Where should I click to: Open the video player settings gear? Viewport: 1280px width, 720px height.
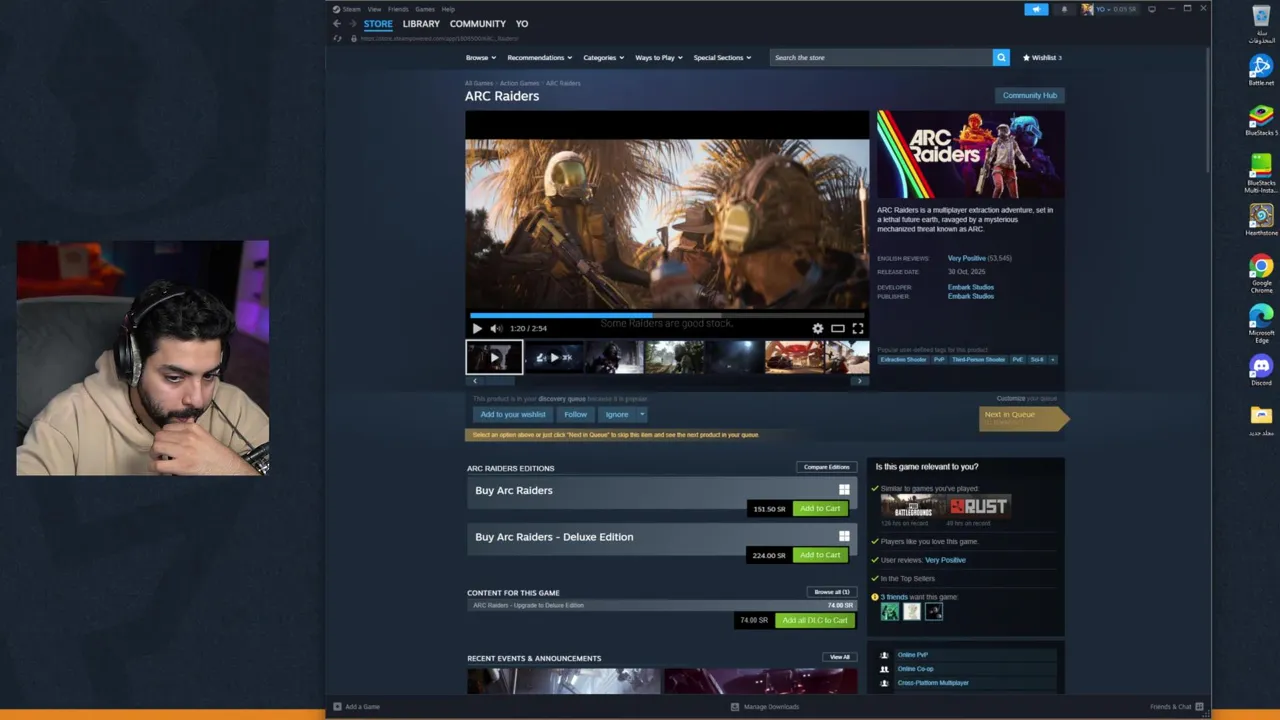(x=818, y=328)
